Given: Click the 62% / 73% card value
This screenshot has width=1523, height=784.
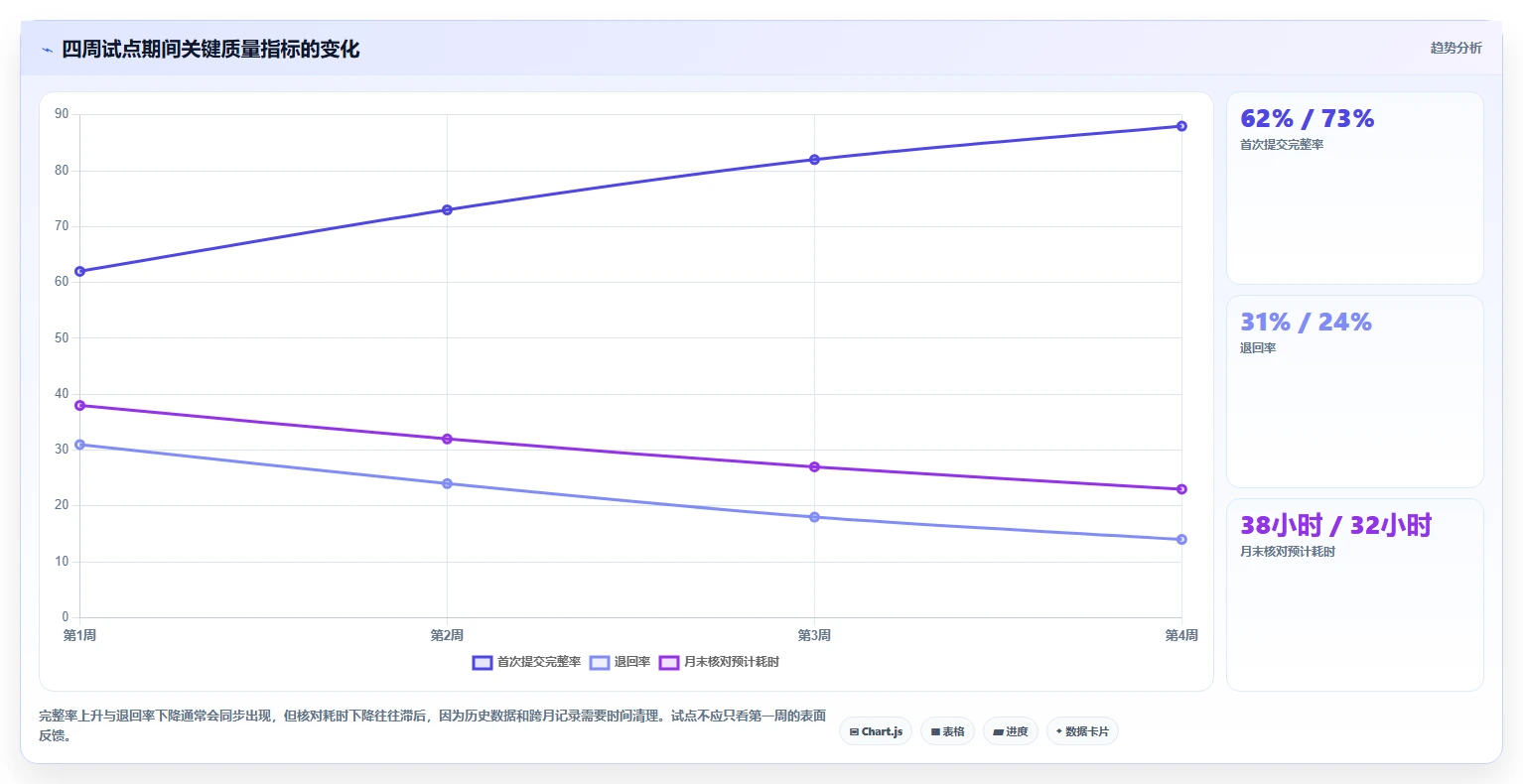Looking at the screenshot, I should coord(1307,119).
